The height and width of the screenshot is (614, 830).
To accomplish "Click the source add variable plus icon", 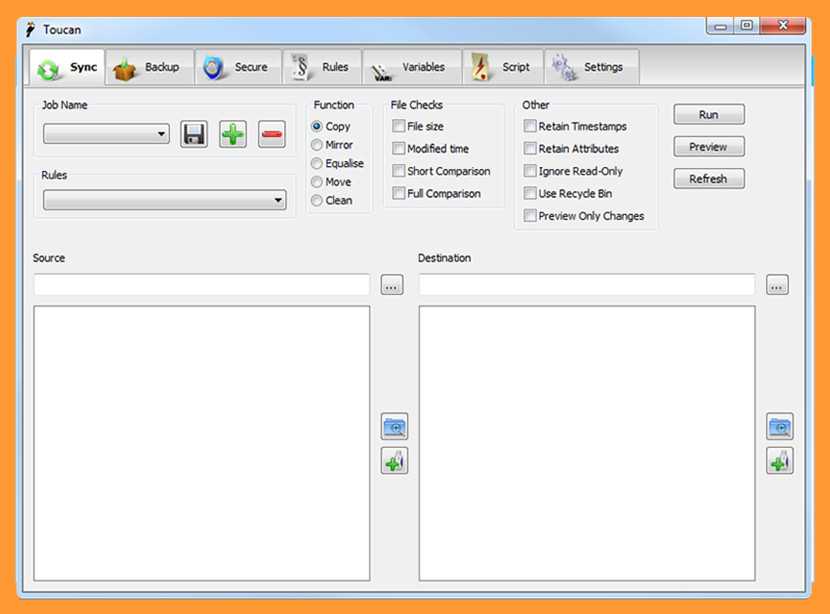I will 395,461.
